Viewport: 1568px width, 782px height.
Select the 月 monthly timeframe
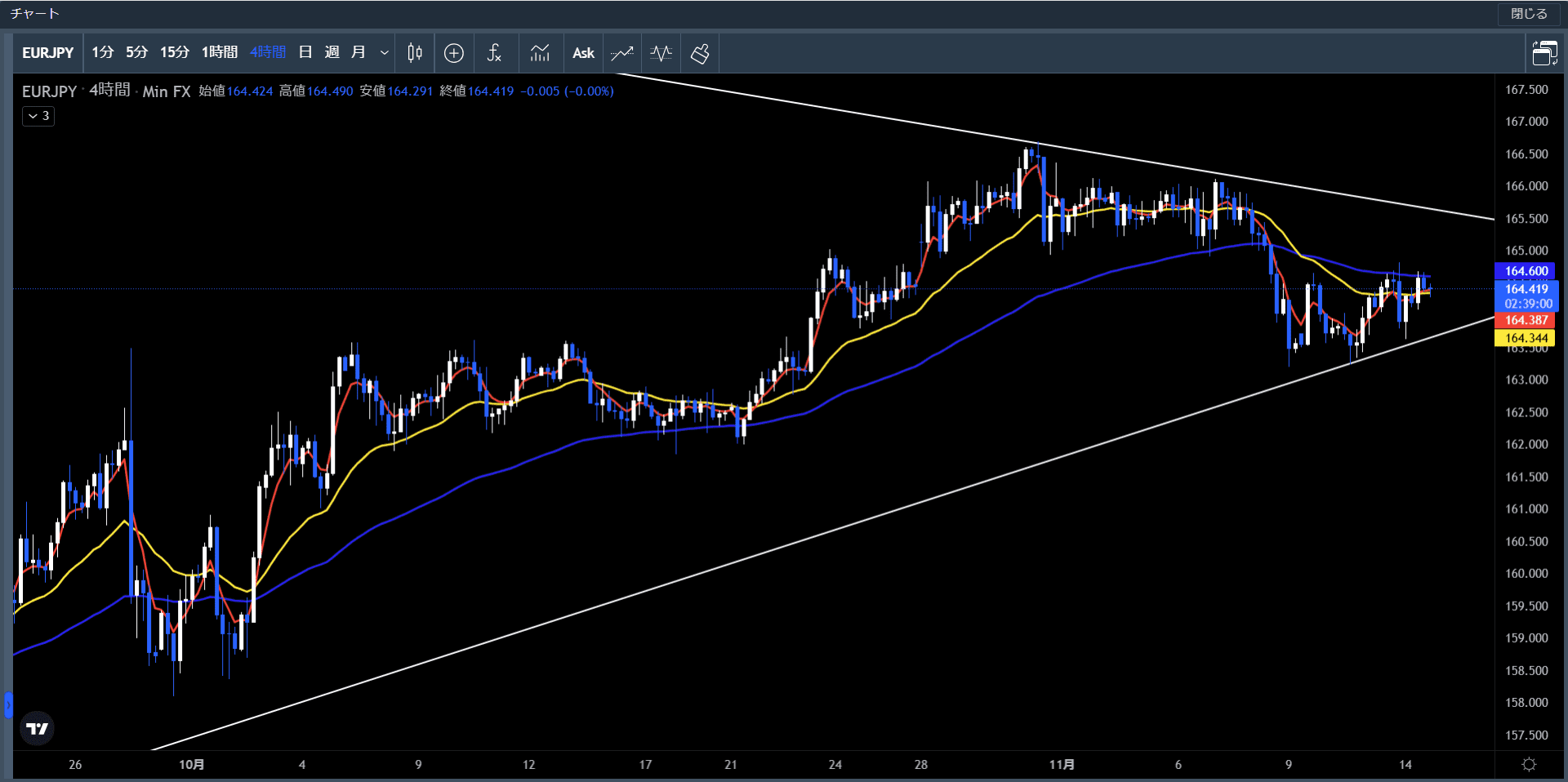click(x=358, y=52)
